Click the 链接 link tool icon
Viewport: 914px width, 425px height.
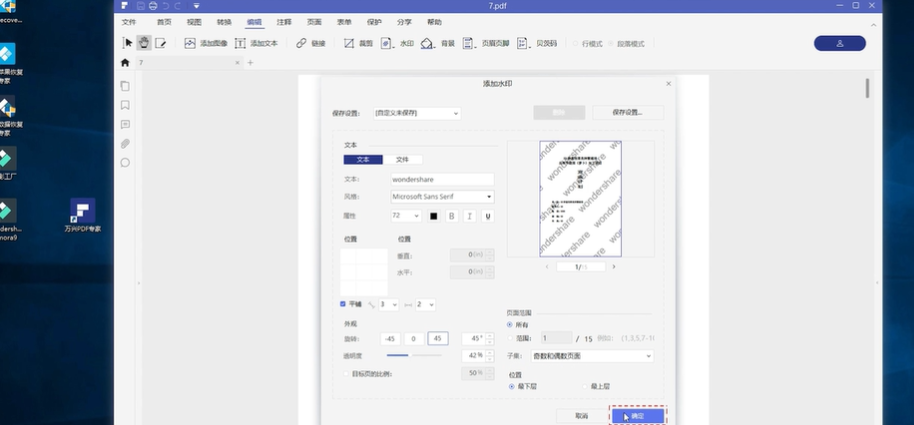pos(301,43)
